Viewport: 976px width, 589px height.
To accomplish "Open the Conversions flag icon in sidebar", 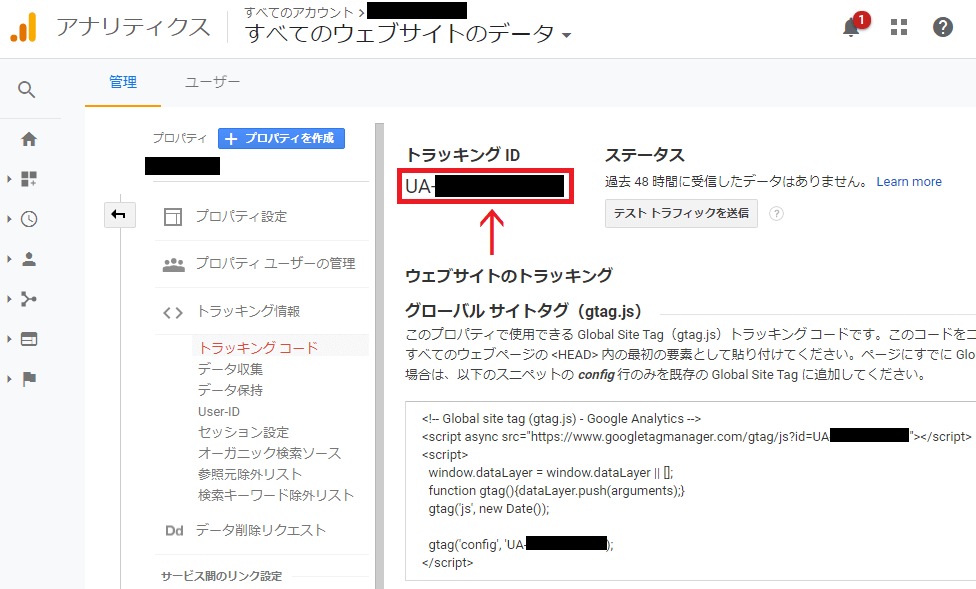I will coord(29,379).
